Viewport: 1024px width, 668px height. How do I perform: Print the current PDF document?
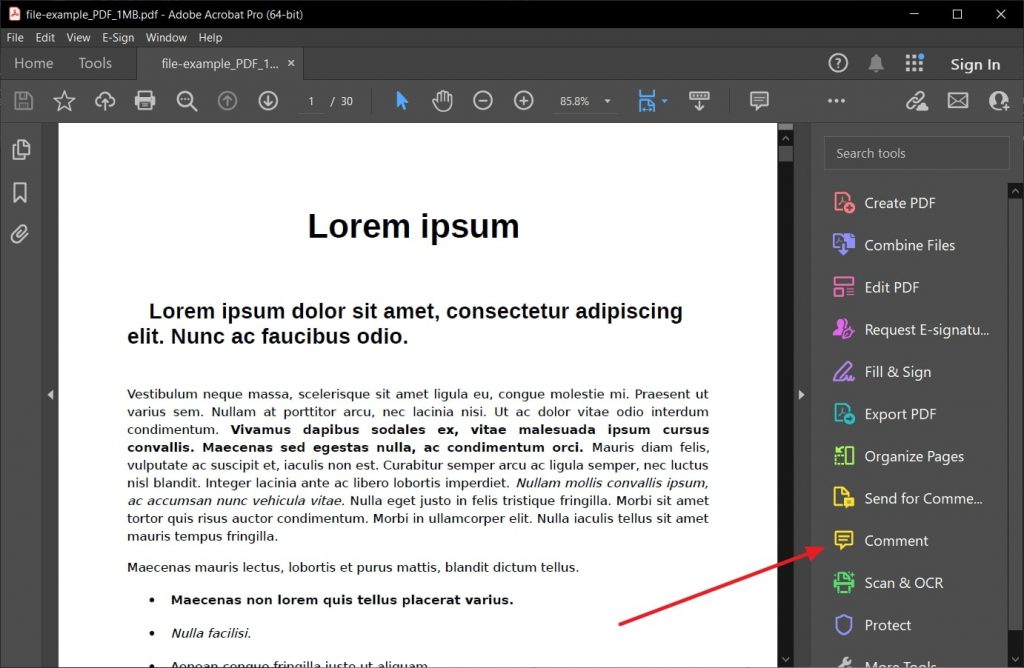(x=146, y=100)
